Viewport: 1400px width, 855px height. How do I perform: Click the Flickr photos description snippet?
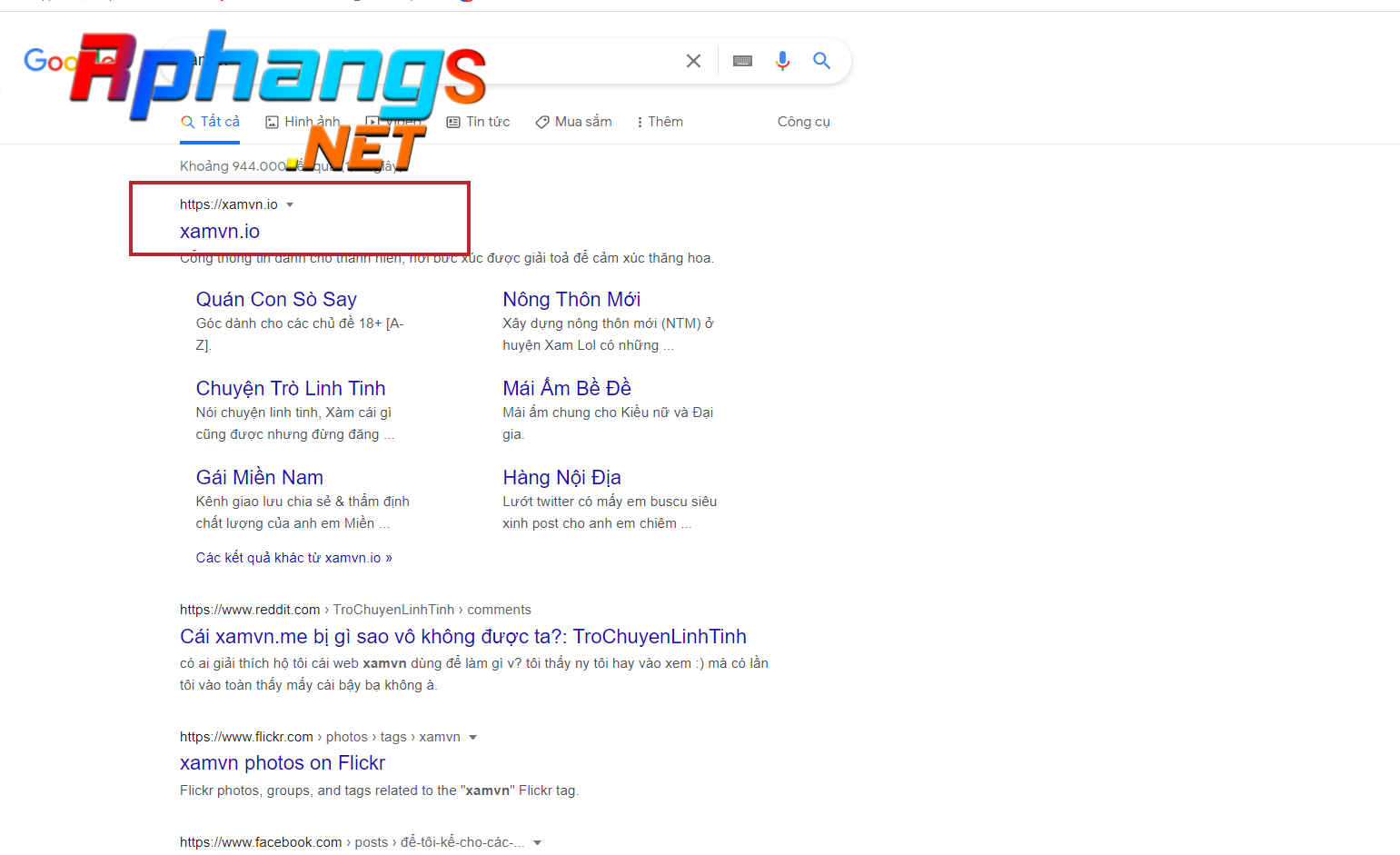379,790
